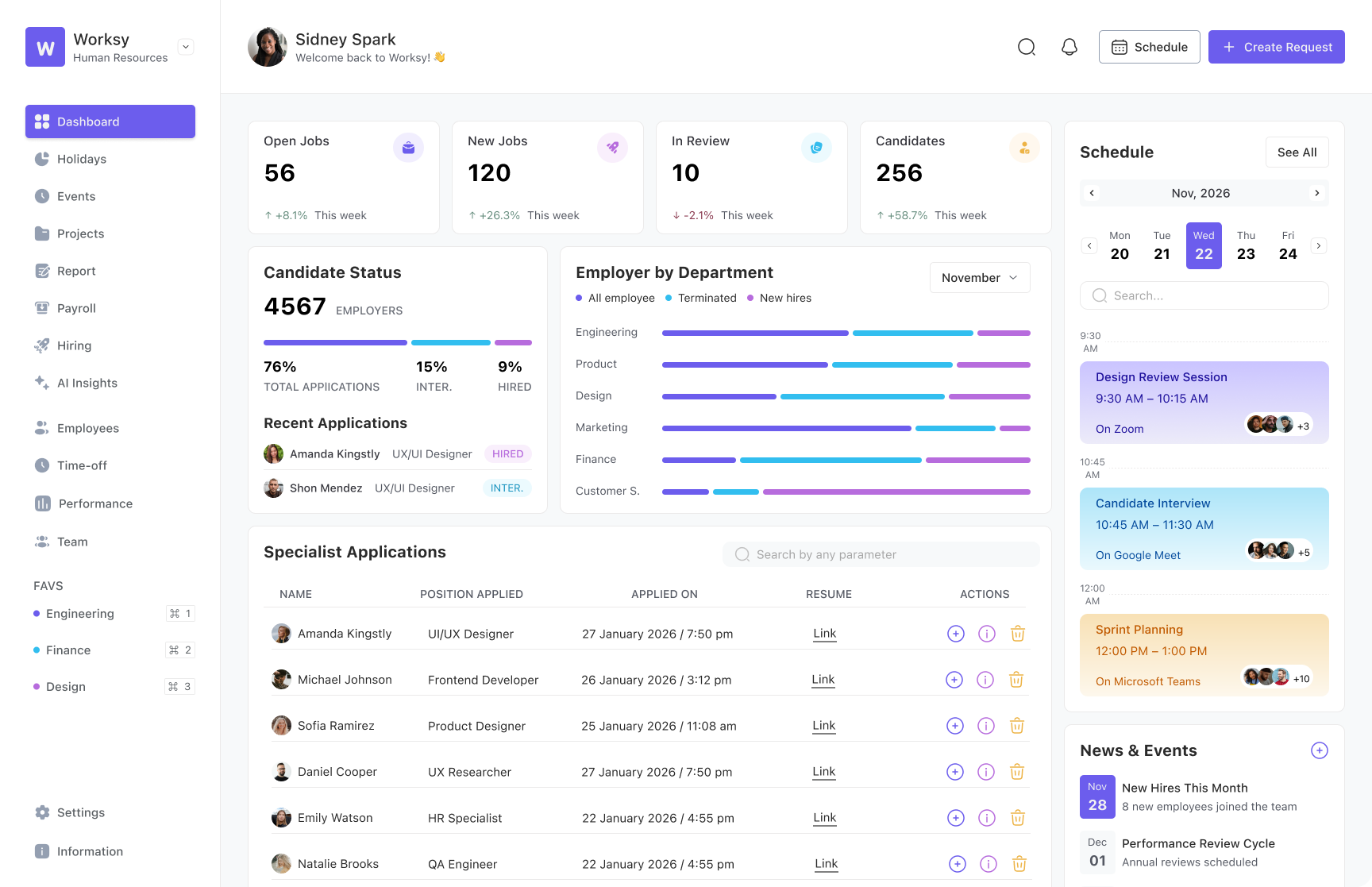Click the Worksy logo icon

coord(45,47)
